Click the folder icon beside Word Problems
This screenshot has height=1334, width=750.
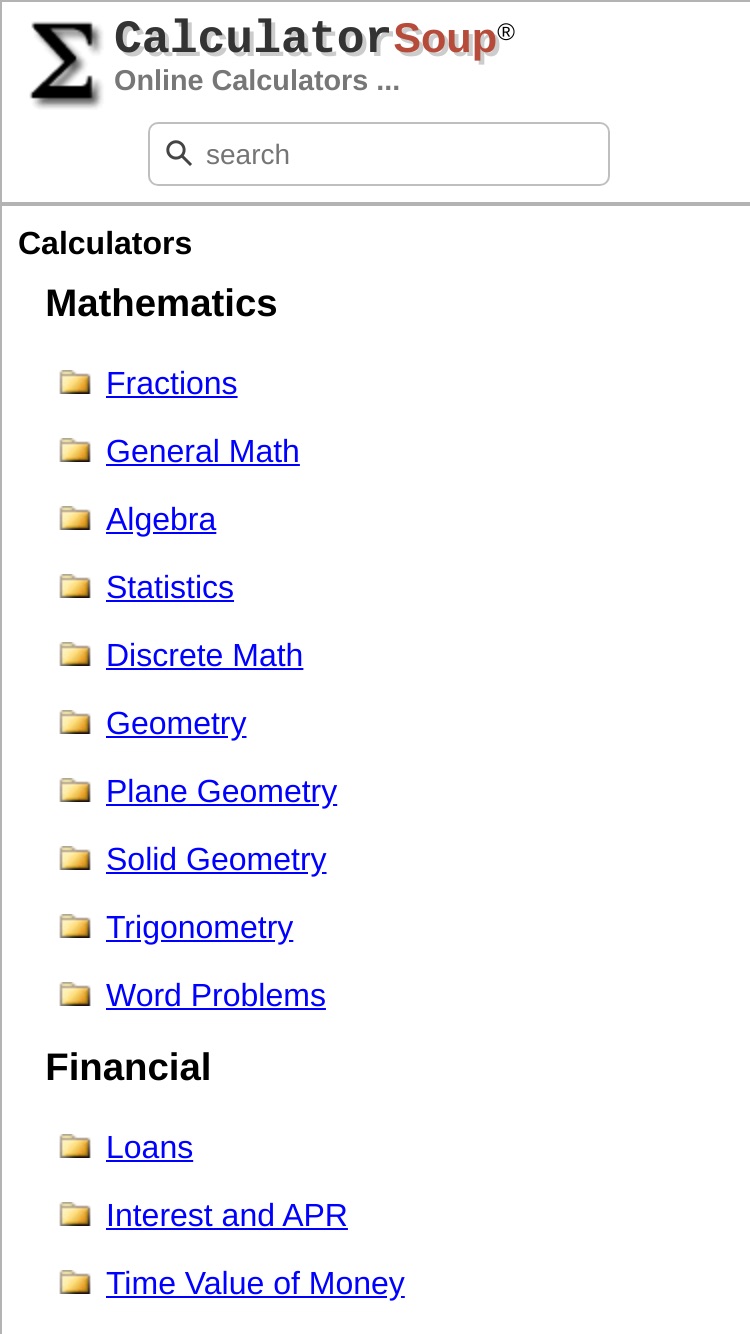75,994
